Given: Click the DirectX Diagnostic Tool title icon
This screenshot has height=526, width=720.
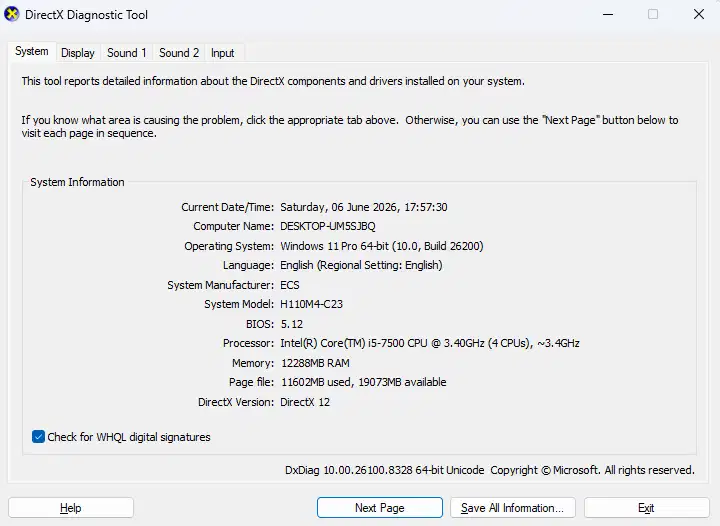Looking at the screenshot, I should [x=11, y=14].
